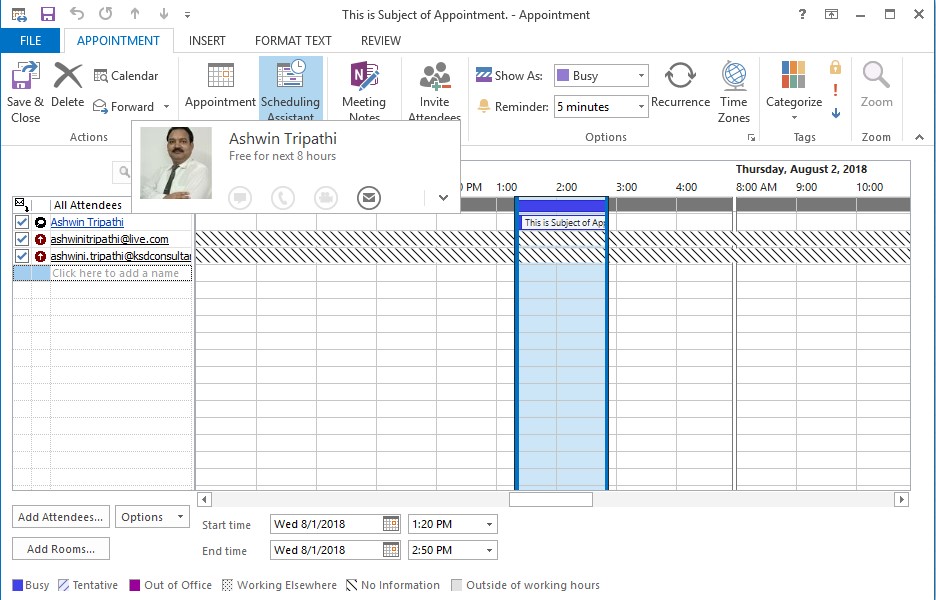The width and height of the screenshot is (936, 600).
Task: Toggle the ashwinitripathi@live.com attendee checkbox
Action: (22, 239)
